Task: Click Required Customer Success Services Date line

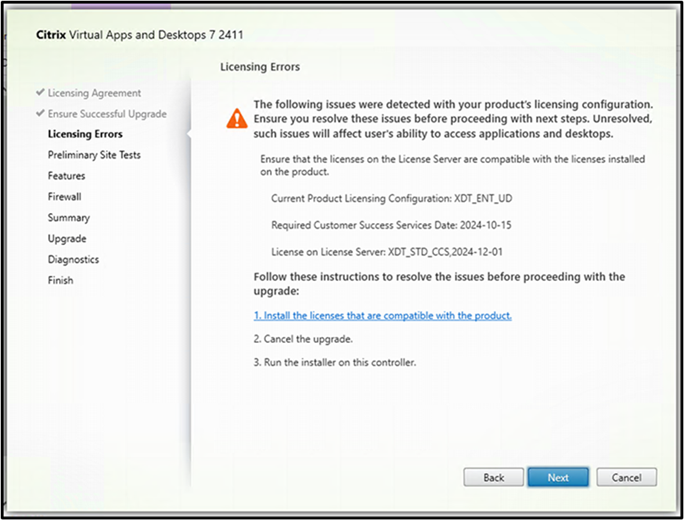Action: 391,225
